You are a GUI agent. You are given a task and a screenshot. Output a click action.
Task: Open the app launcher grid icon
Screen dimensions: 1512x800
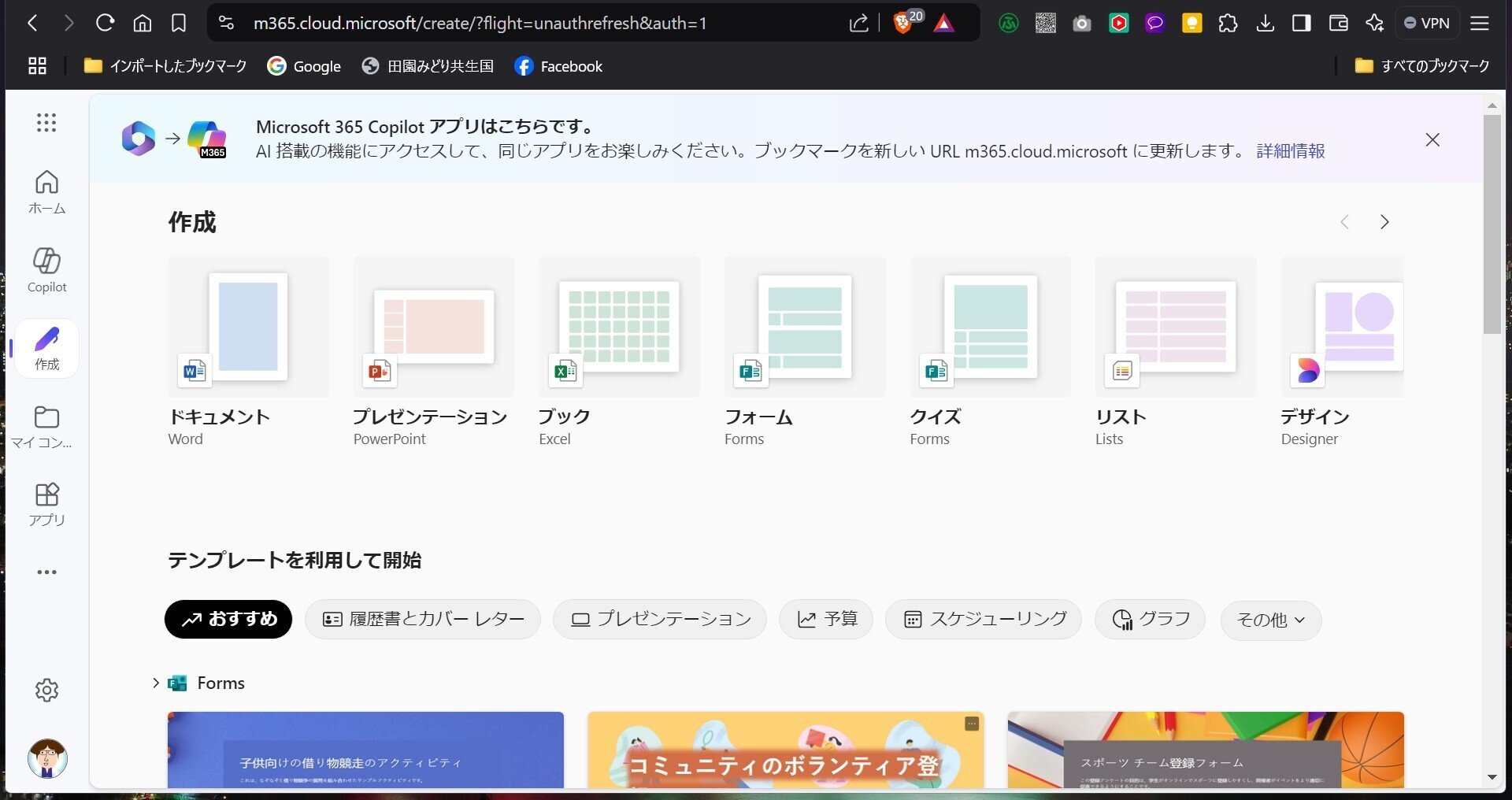(x=46, y=123)
